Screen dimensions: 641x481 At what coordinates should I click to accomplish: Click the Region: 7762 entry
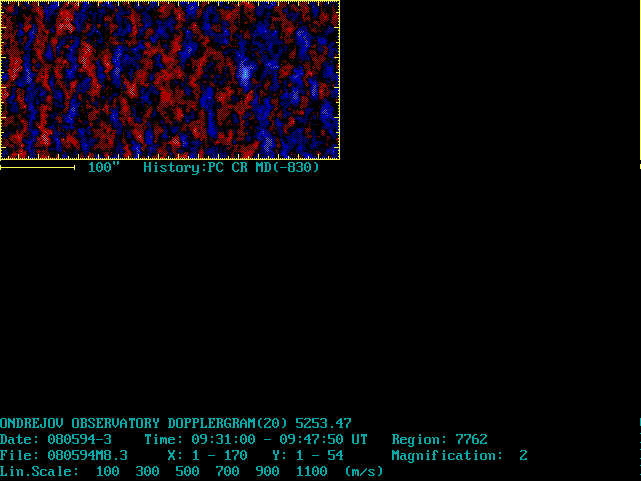[439, 439]
